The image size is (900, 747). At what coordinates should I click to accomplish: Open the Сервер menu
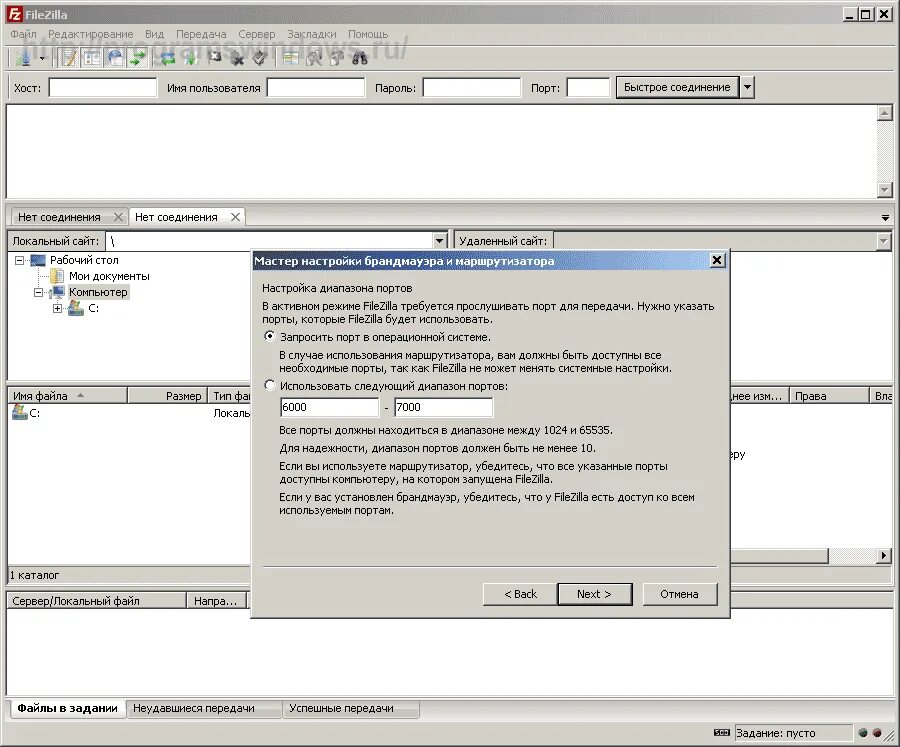click(257, 34)
